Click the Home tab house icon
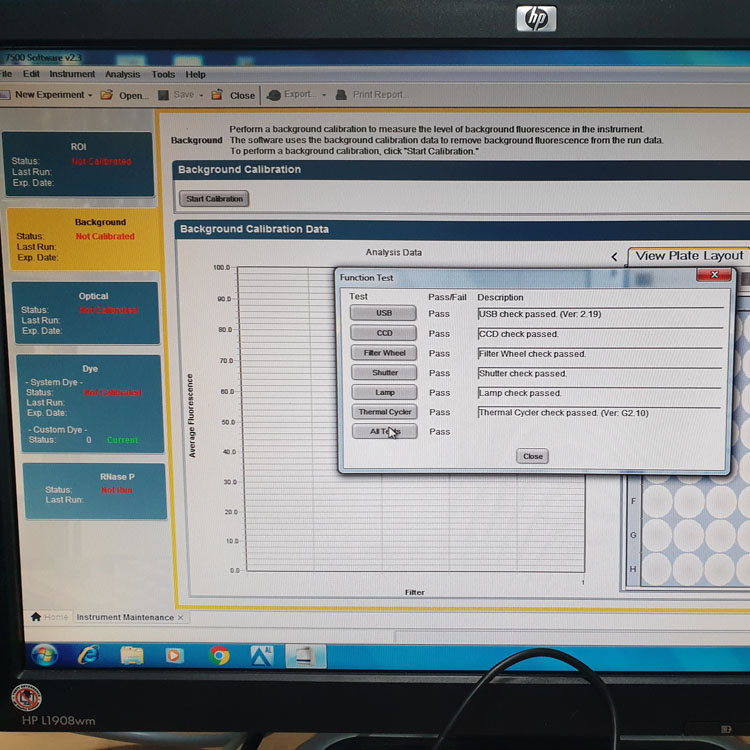Viewport: 750px width, 750px height. [37, 617]
